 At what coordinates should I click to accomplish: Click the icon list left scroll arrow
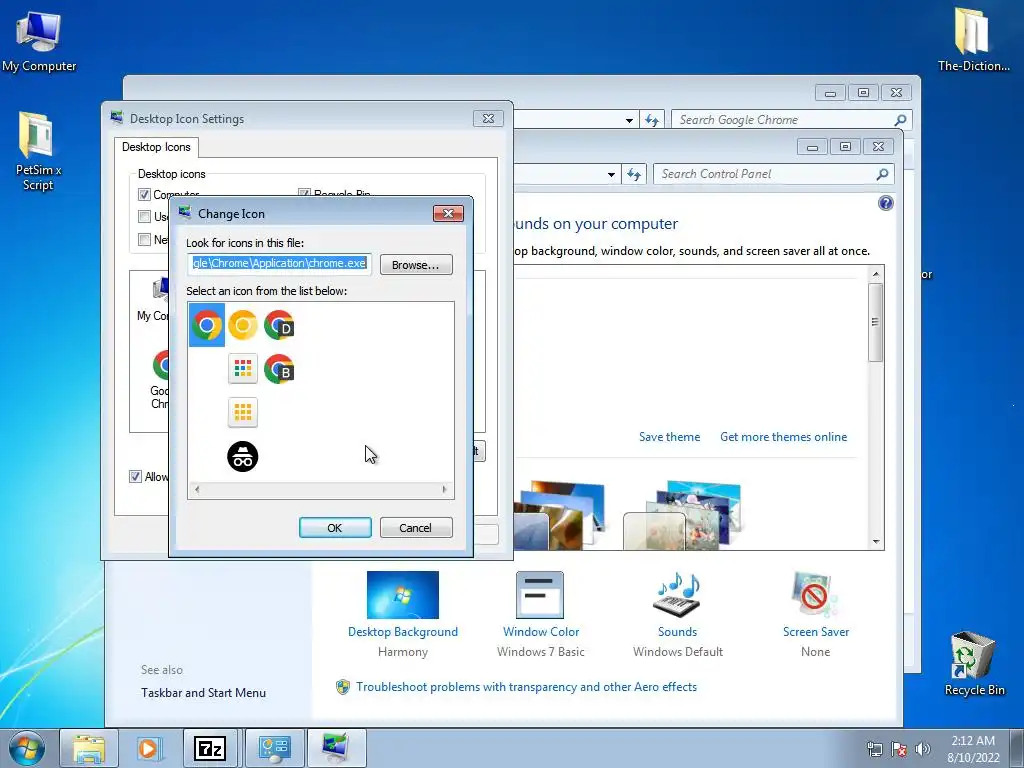197,489
